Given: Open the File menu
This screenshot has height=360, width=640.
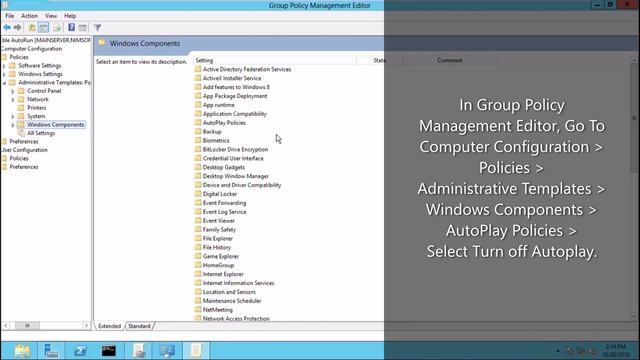Looking at the screenshot, I should pyautogui.click(x=9, y=16).
